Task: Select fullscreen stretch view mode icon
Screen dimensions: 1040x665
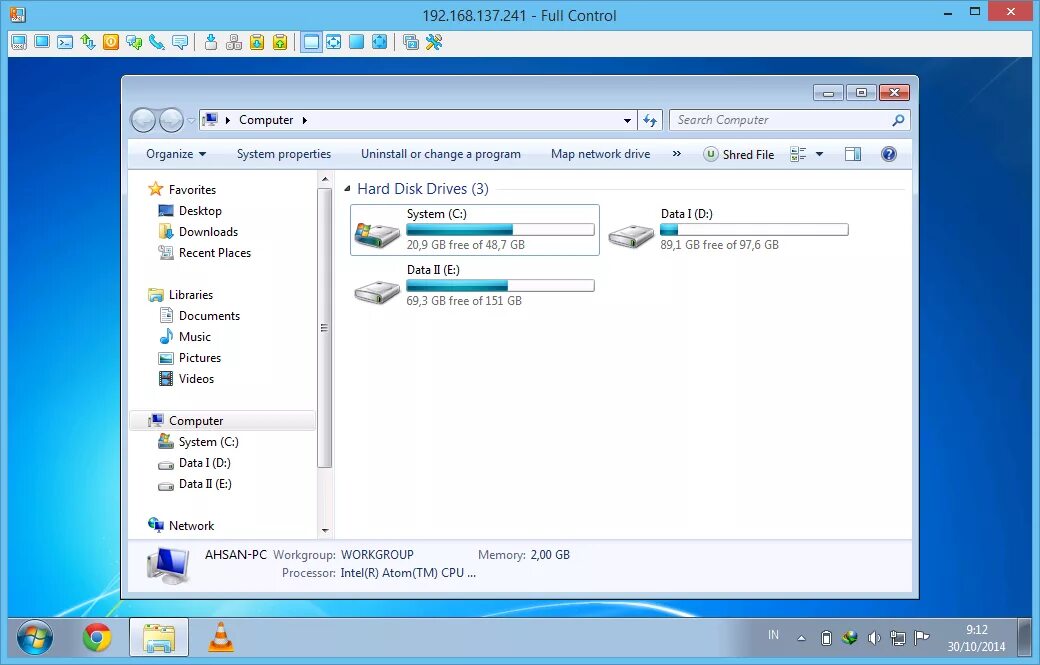Action: point(379,42)
